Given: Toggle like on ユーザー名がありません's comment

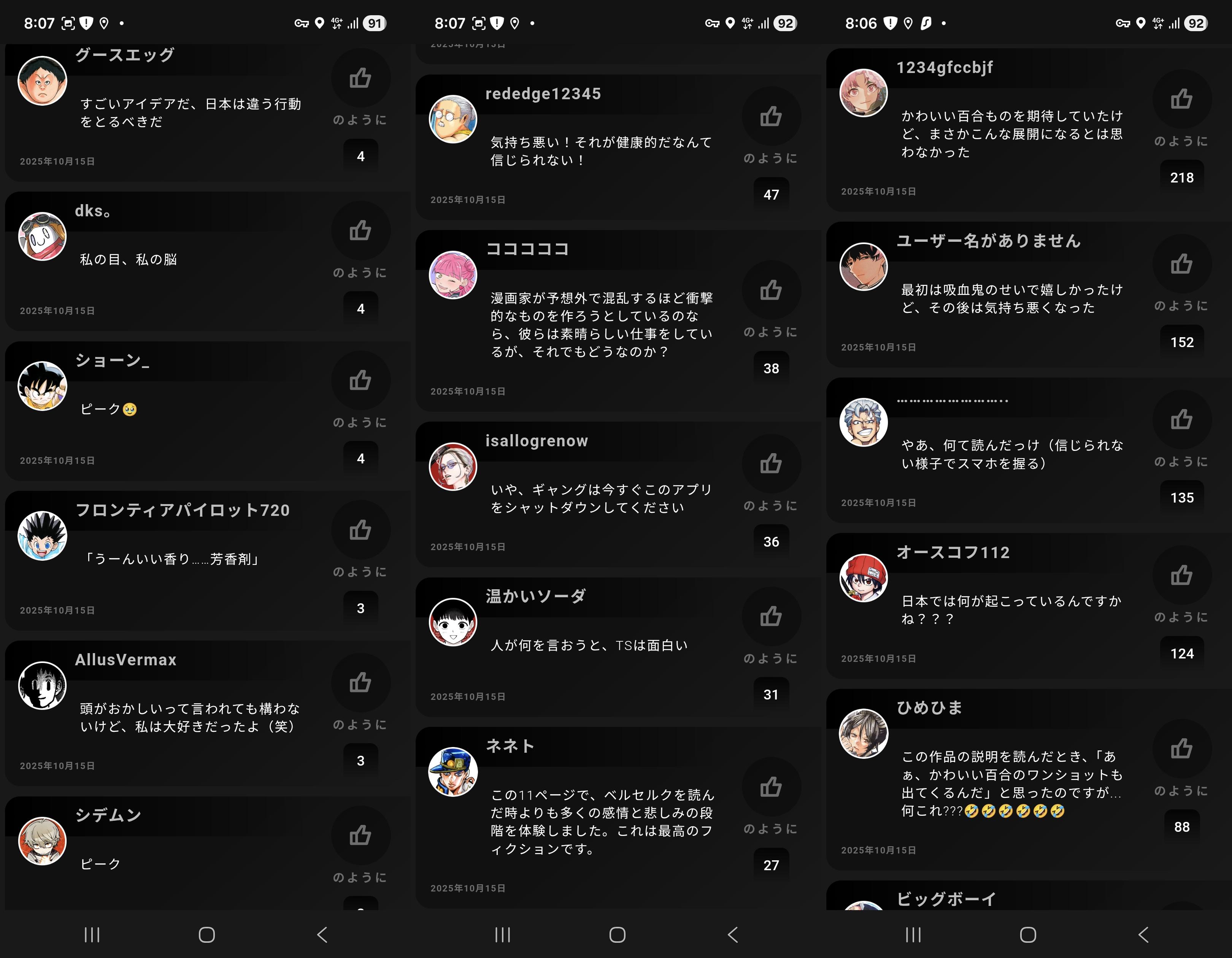Looking at the screenshot, I should tap(1182, 263).
